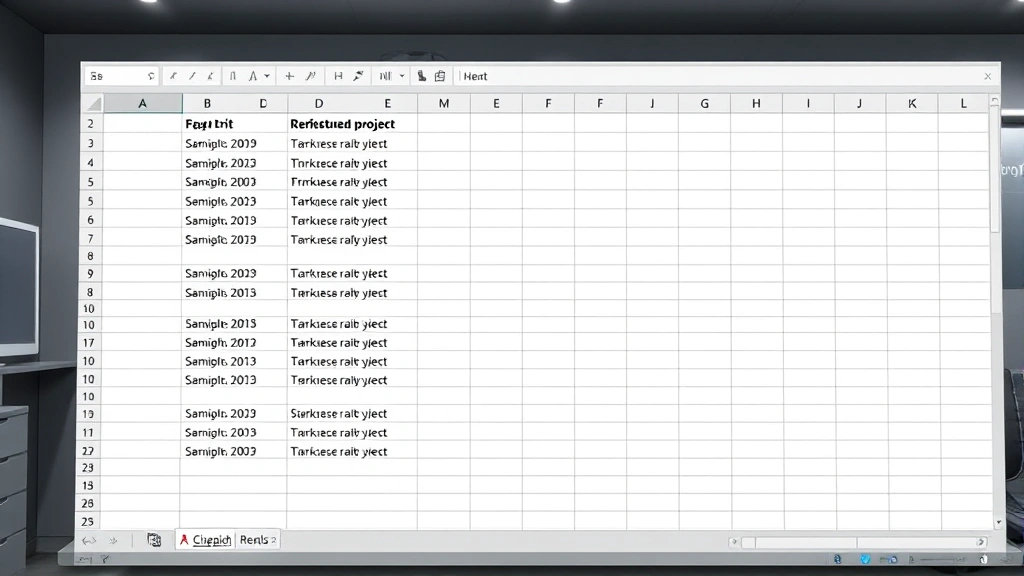Click the paste clipboard icon in toolbar
1024x576 pixels.
[440, 76]
